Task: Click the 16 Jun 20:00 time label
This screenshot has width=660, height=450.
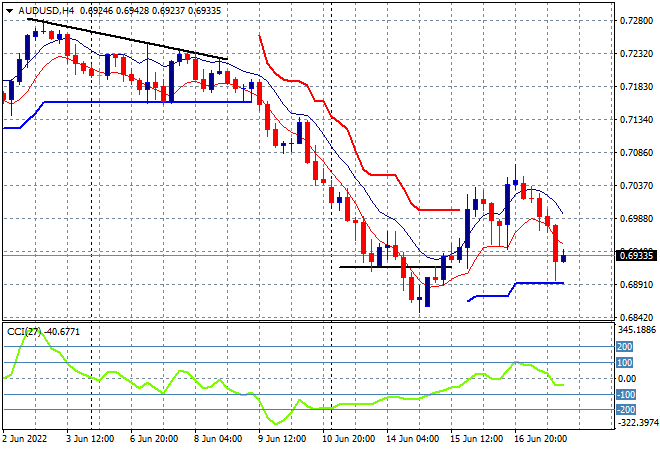Action: [x=540, y=439]
